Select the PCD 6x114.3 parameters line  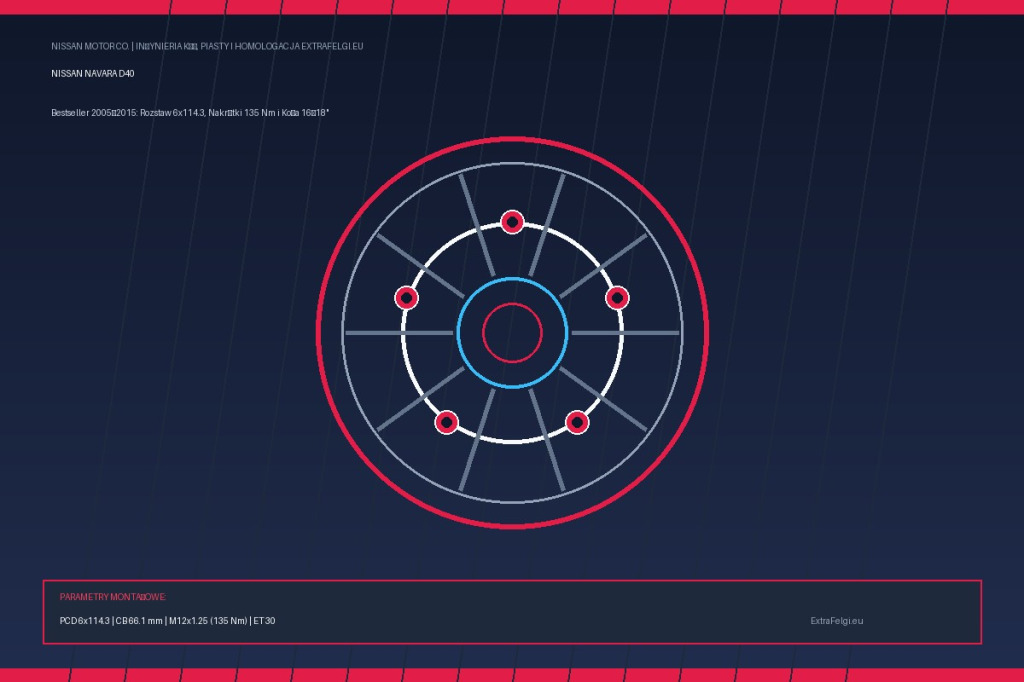coord(167,621)
